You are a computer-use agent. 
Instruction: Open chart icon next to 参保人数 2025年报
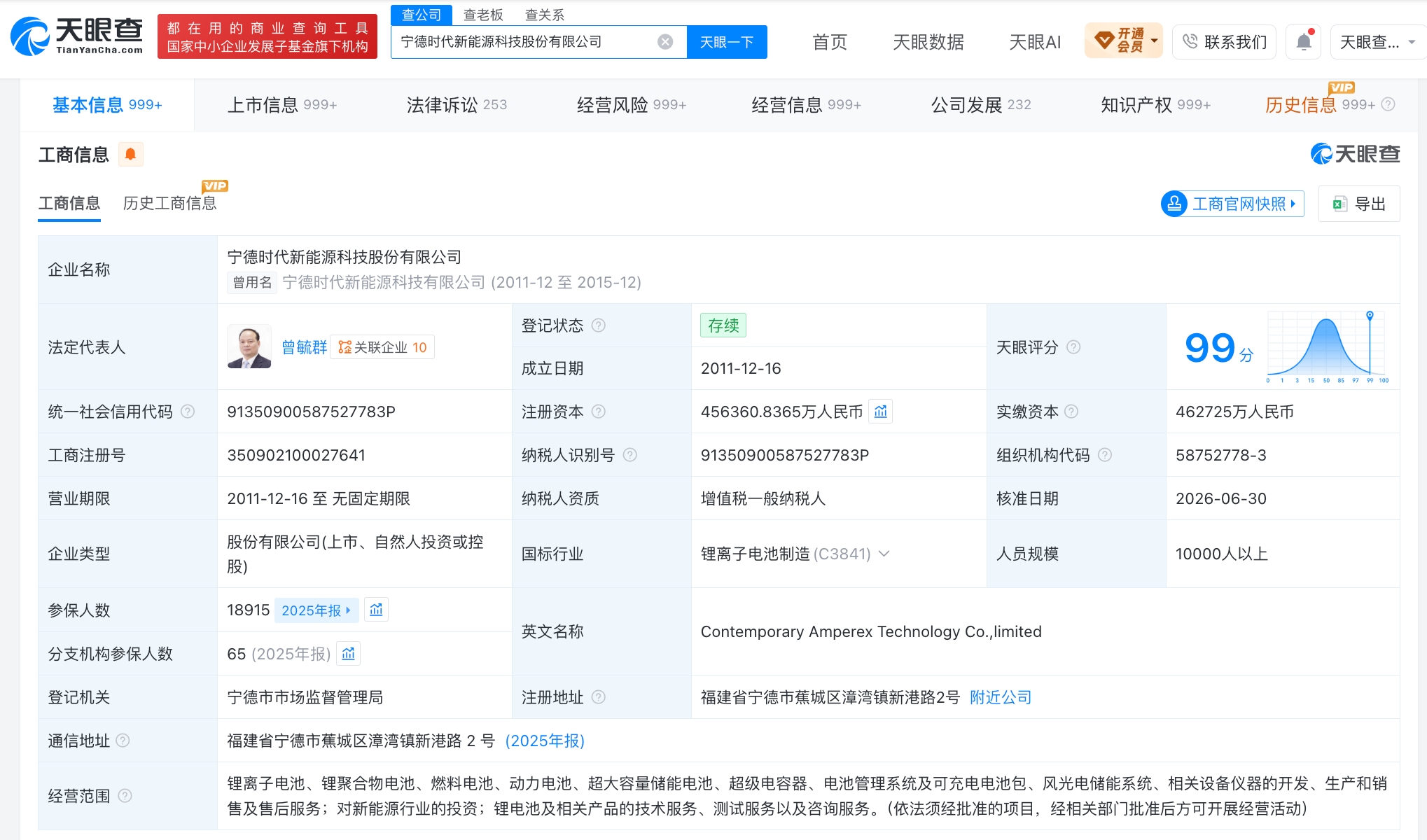[x=376, y=610]
